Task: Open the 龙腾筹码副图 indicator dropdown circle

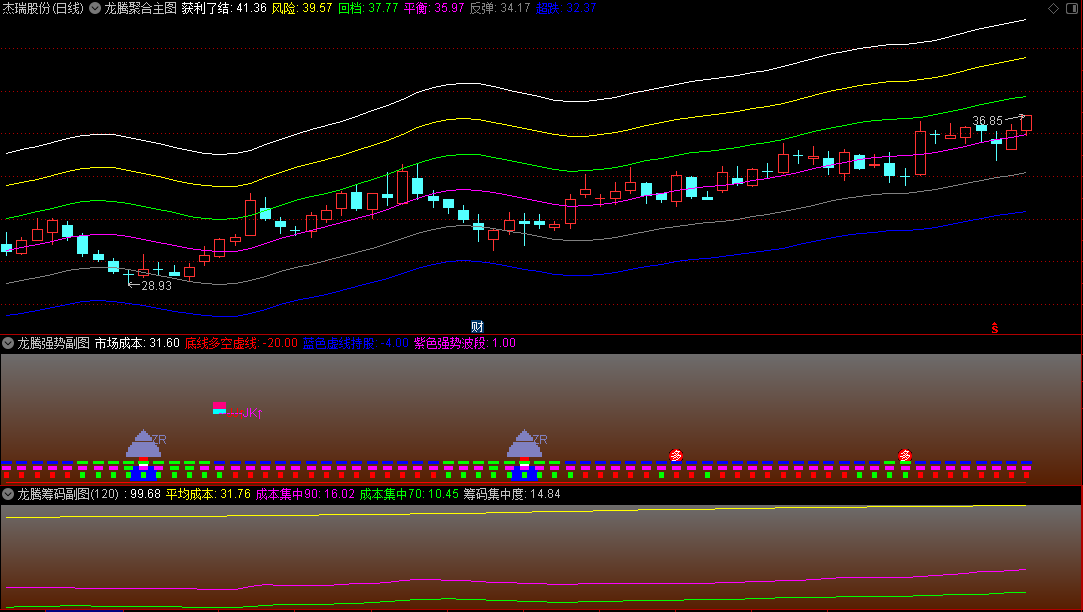Action: [8, 495]
